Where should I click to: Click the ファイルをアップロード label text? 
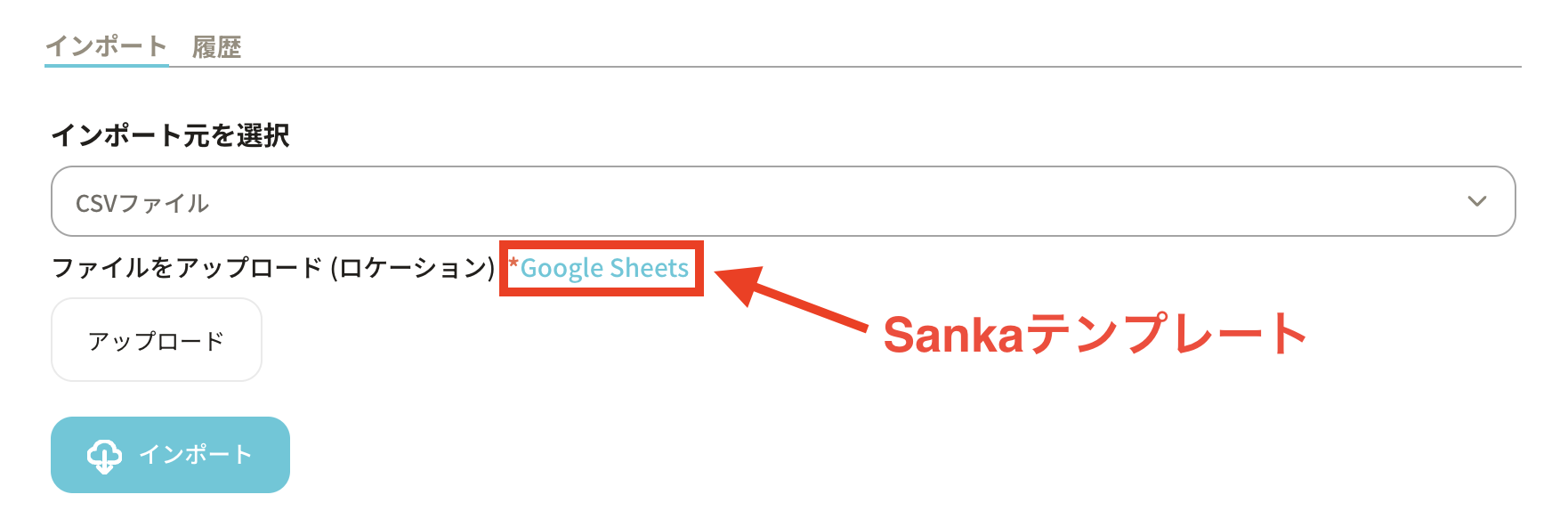click(187, 268)
